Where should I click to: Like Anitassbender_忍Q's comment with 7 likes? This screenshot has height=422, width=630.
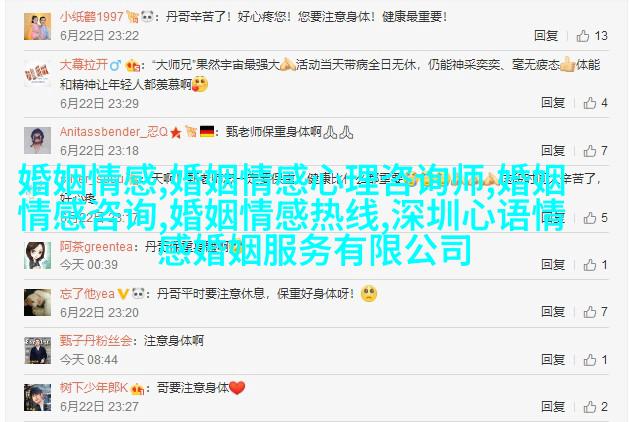[589, 151]
